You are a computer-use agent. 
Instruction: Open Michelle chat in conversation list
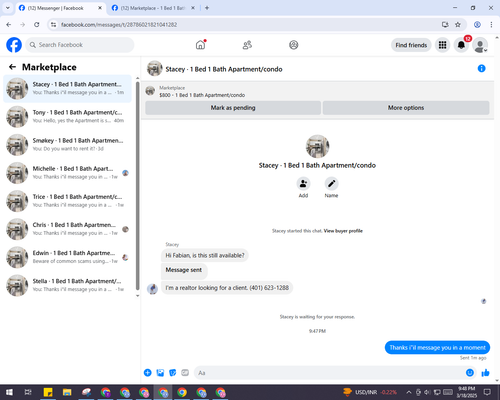click(x=67, y=173)
